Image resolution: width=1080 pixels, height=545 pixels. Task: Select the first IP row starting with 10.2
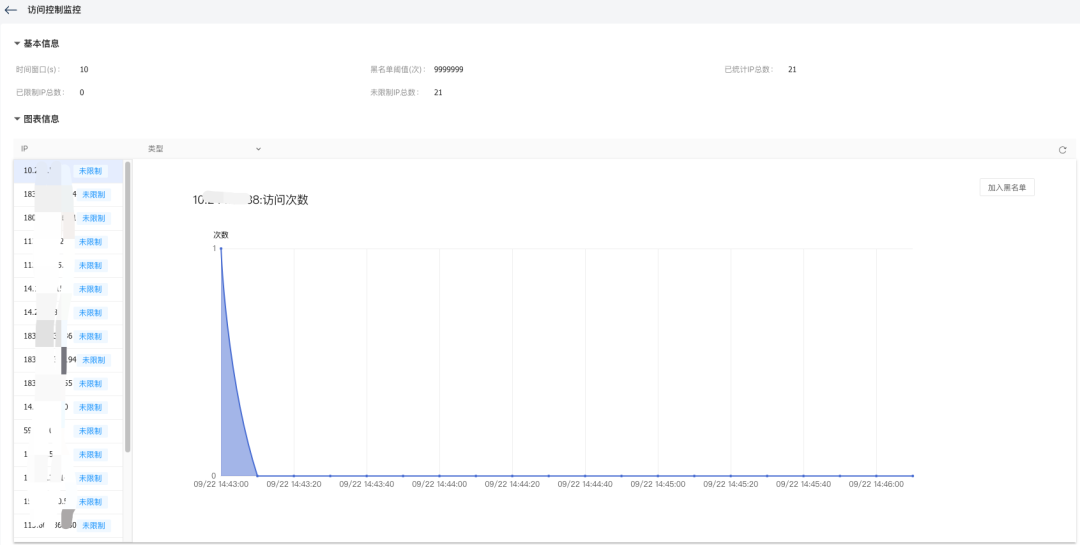(40, 171)
